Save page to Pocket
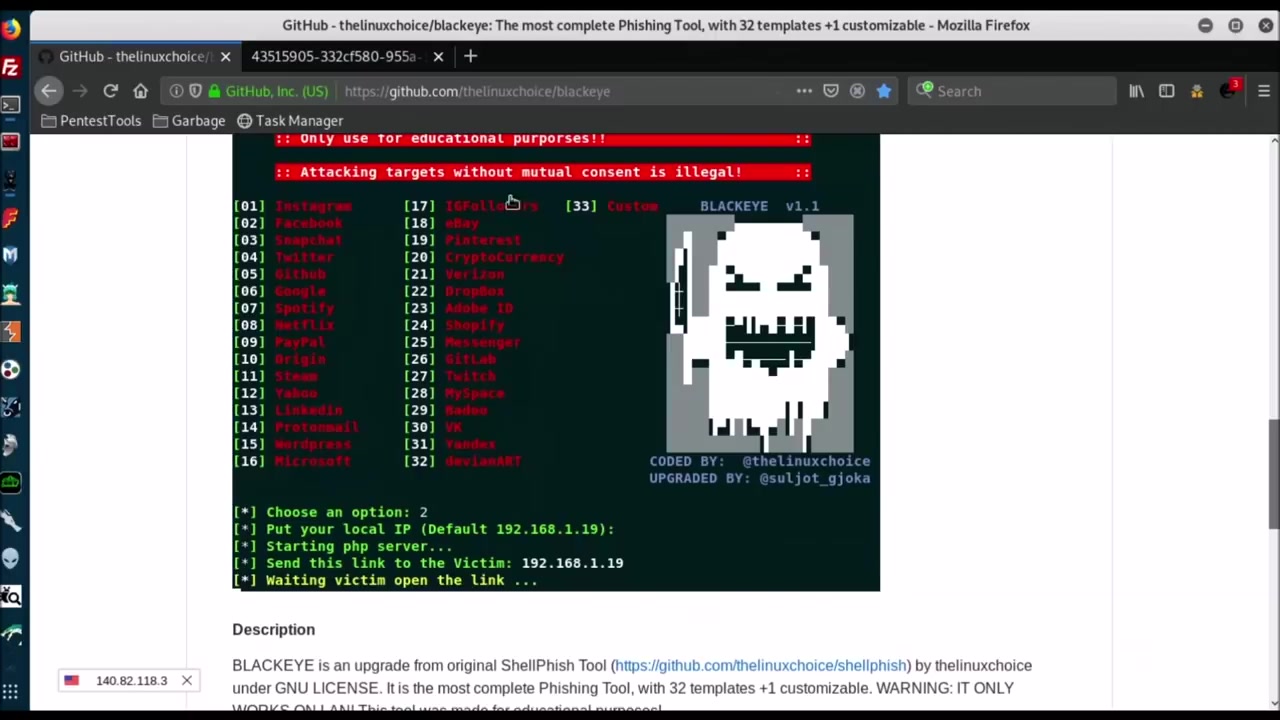 pos(830,91)
